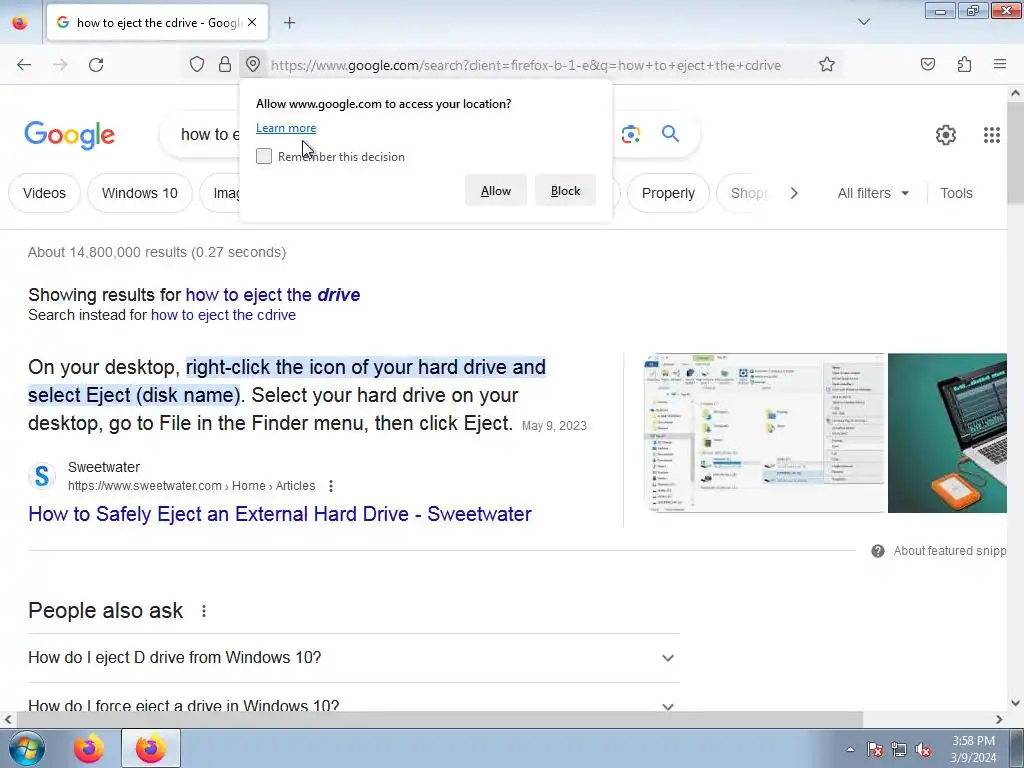This screenshot has width=1024, height=768.
Task: Click the browser Back arrow
Action: pos(24,65)
